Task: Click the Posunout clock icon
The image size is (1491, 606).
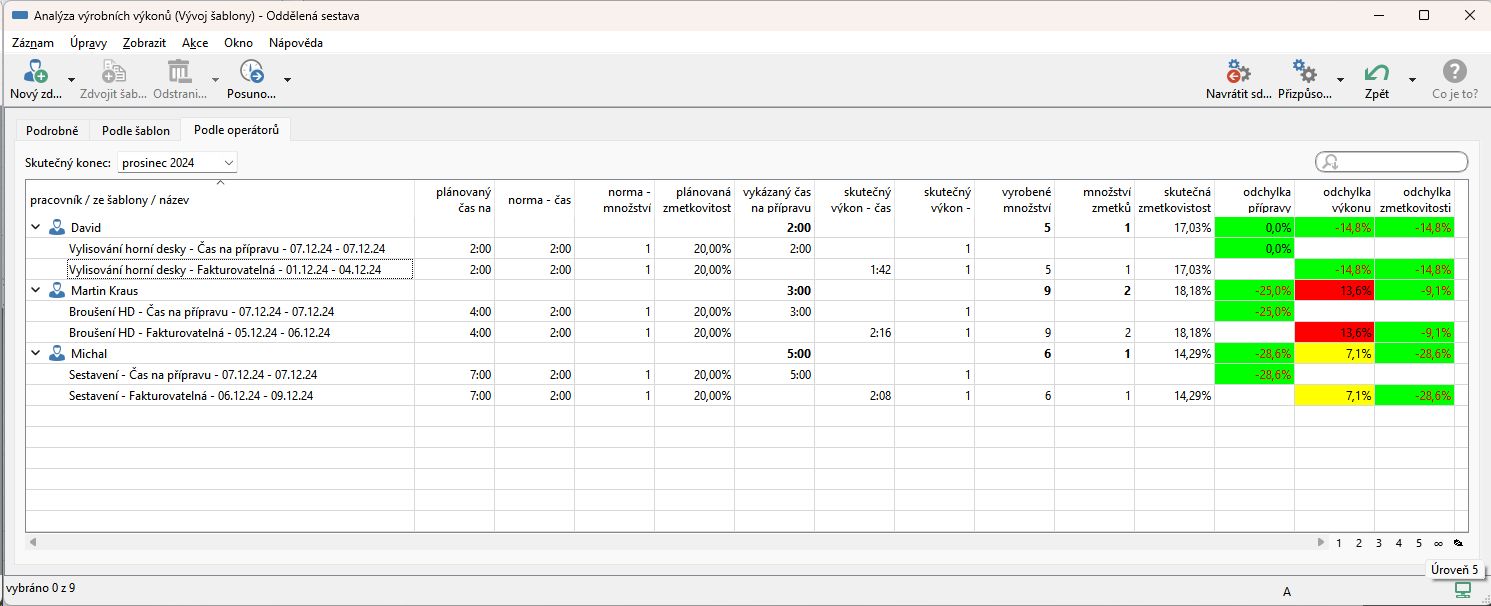Action: tap(251, 73)
